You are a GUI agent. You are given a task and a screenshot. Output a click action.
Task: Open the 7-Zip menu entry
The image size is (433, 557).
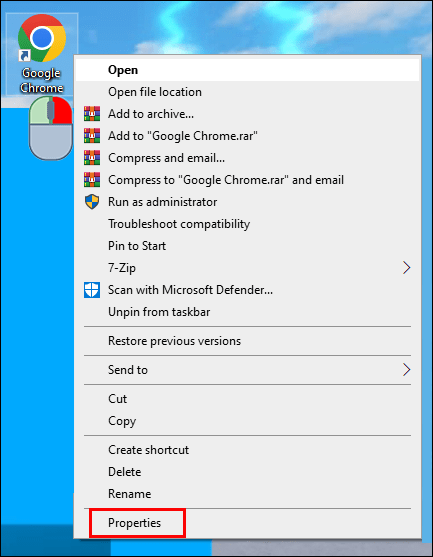[x=247, y=268]
